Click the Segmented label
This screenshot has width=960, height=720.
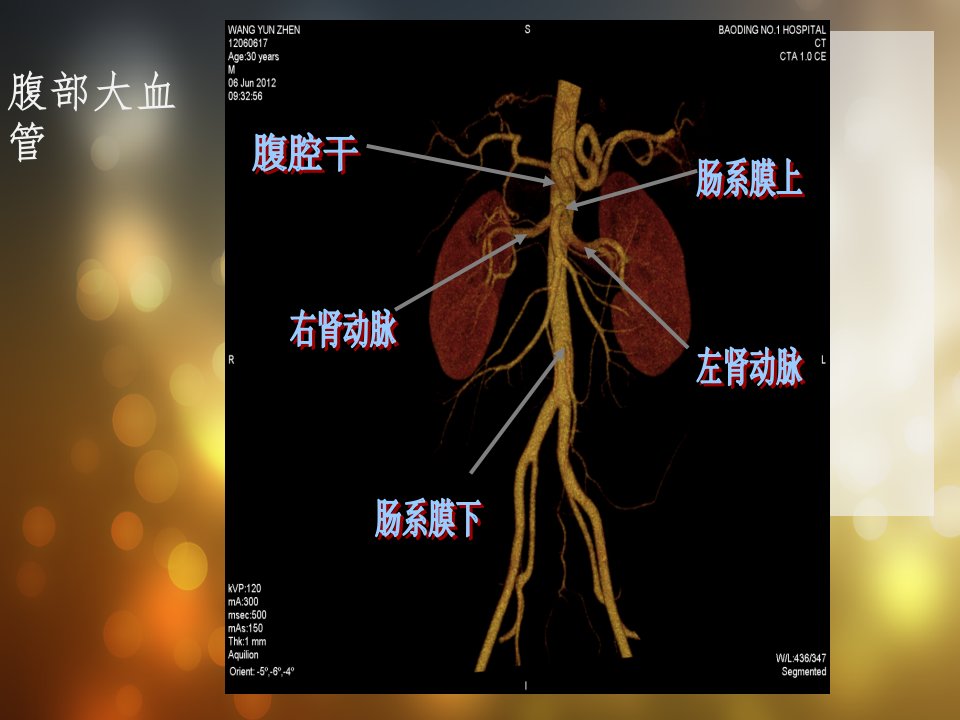point(804,672)
